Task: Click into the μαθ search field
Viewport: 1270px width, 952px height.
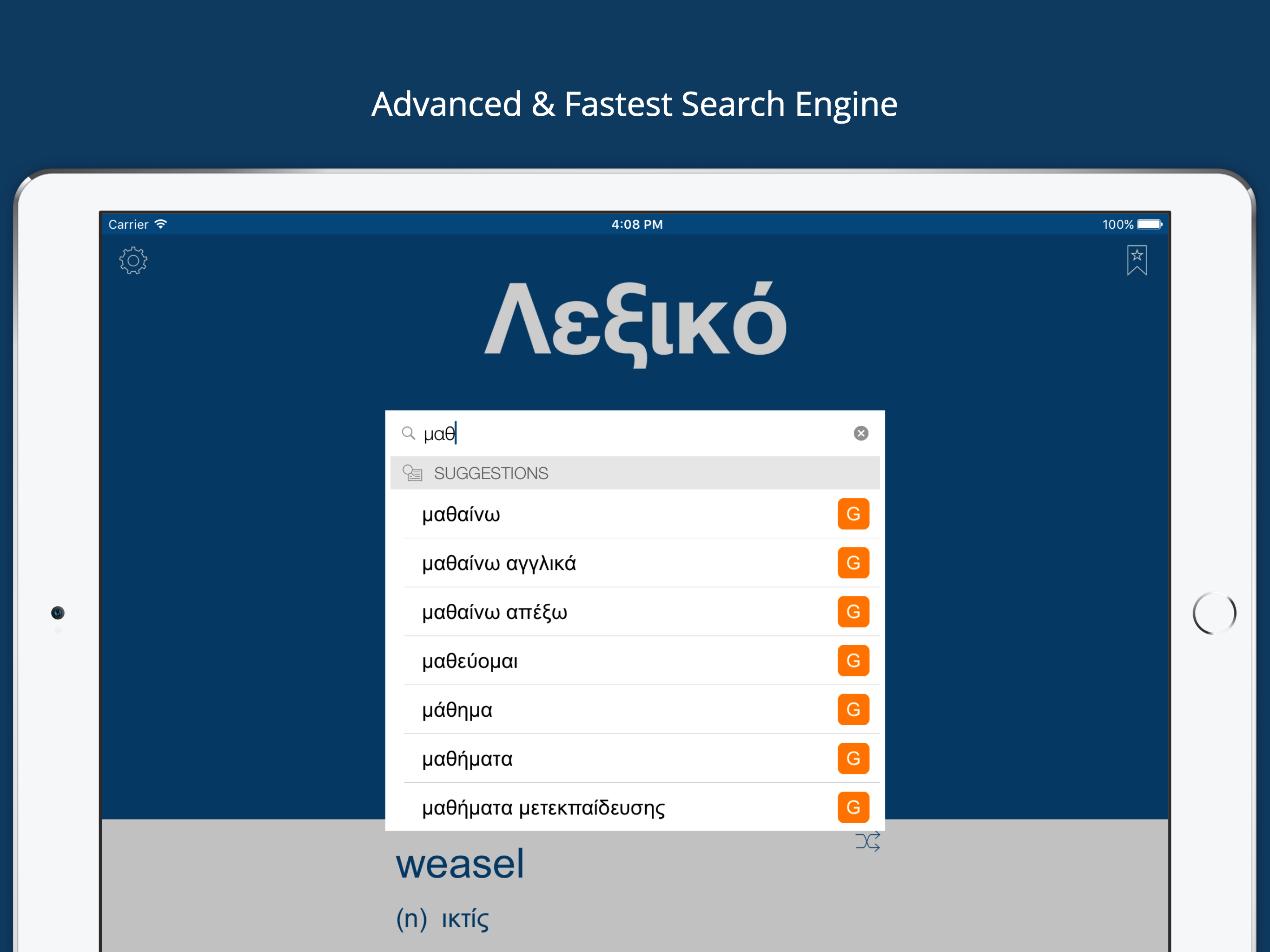Action: 635,433
